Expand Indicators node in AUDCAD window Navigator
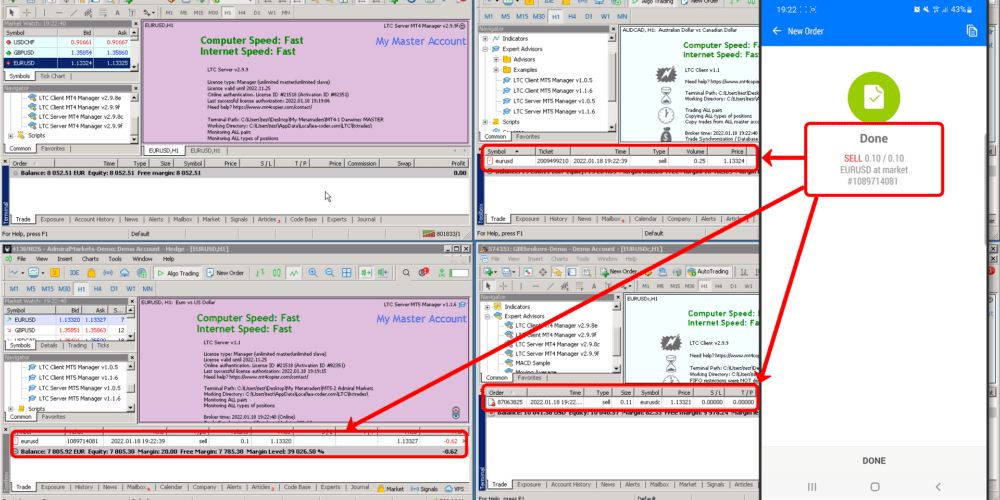The height and width of the screenshot is (500, 1000). click(x=487, y=39)
